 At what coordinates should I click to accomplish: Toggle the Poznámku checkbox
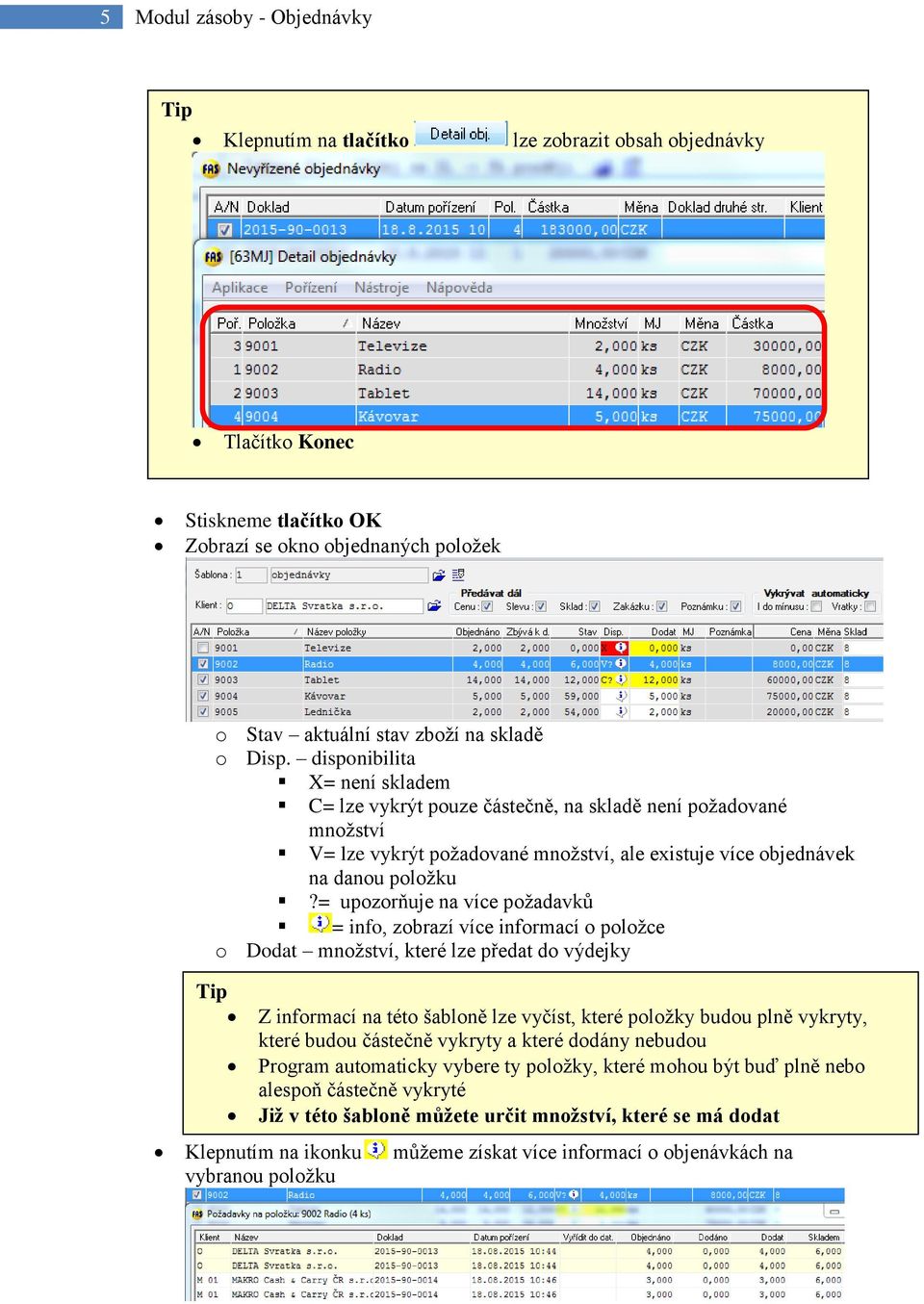pyautogui.click(x=735, y=606)
